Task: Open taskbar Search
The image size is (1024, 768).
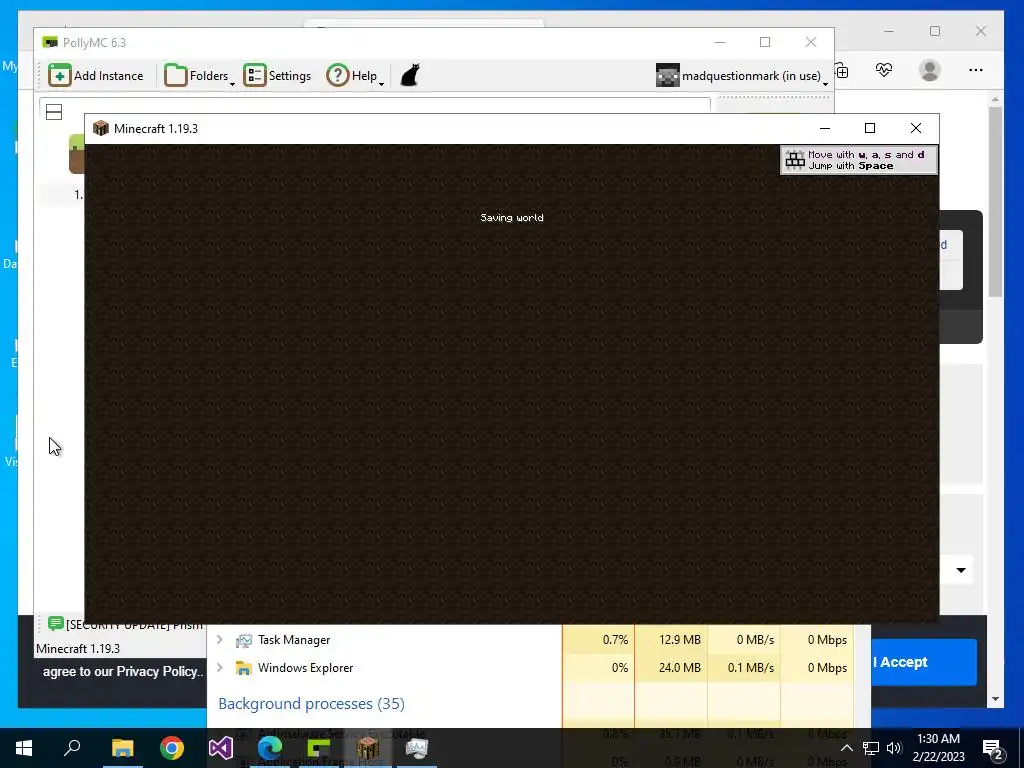Action: click(x=72, y=748)
